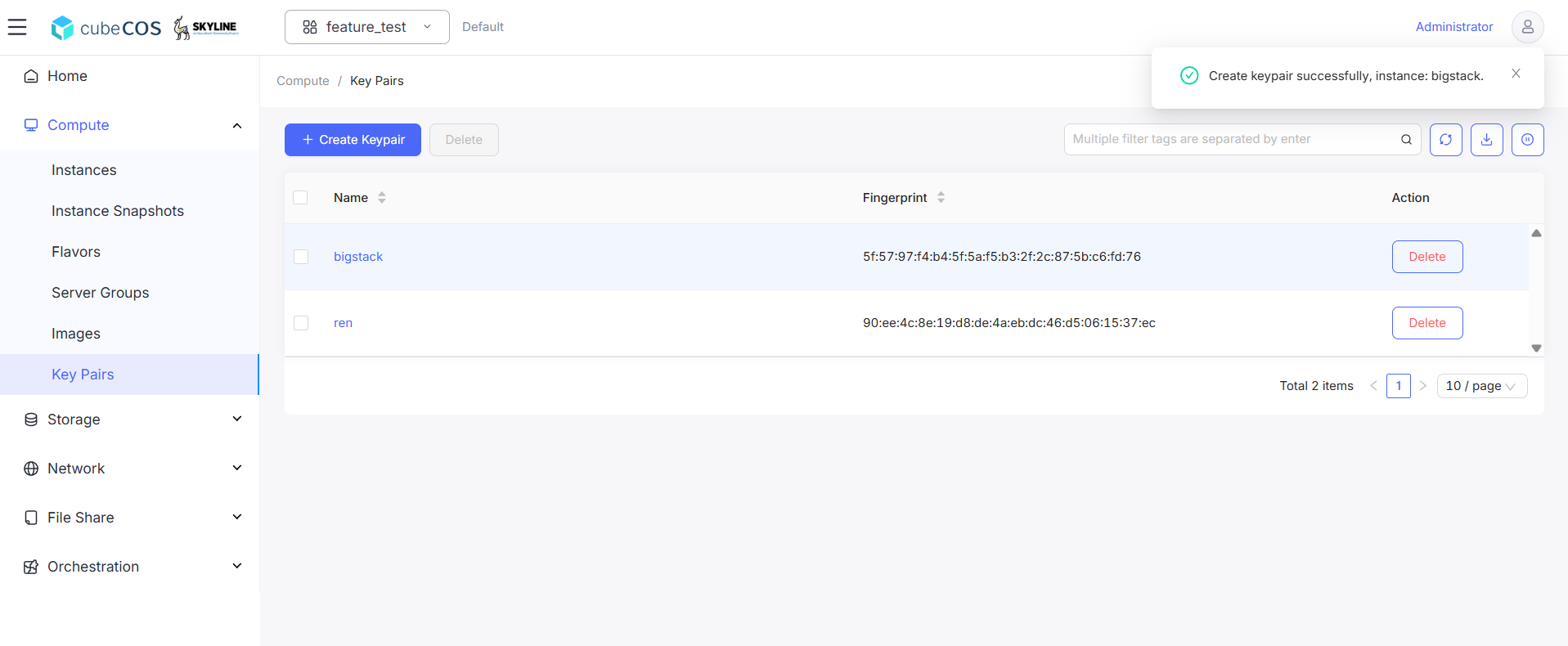Image resolution: width=1568 pixels, height=646 pixels.
Task: Open the 10 / page size dropdown
Action: click(x=1481, y=386)
